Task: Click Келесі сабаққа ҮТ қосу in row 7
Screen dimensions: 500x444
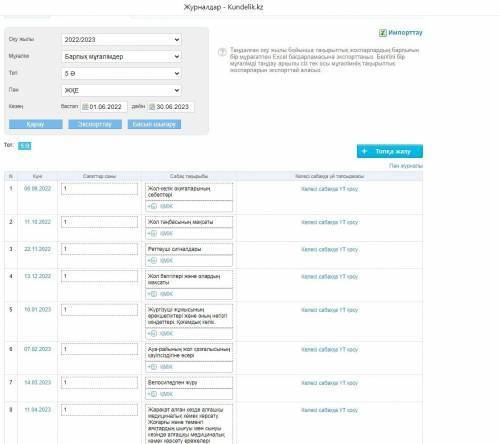Action: pos(329,383)
